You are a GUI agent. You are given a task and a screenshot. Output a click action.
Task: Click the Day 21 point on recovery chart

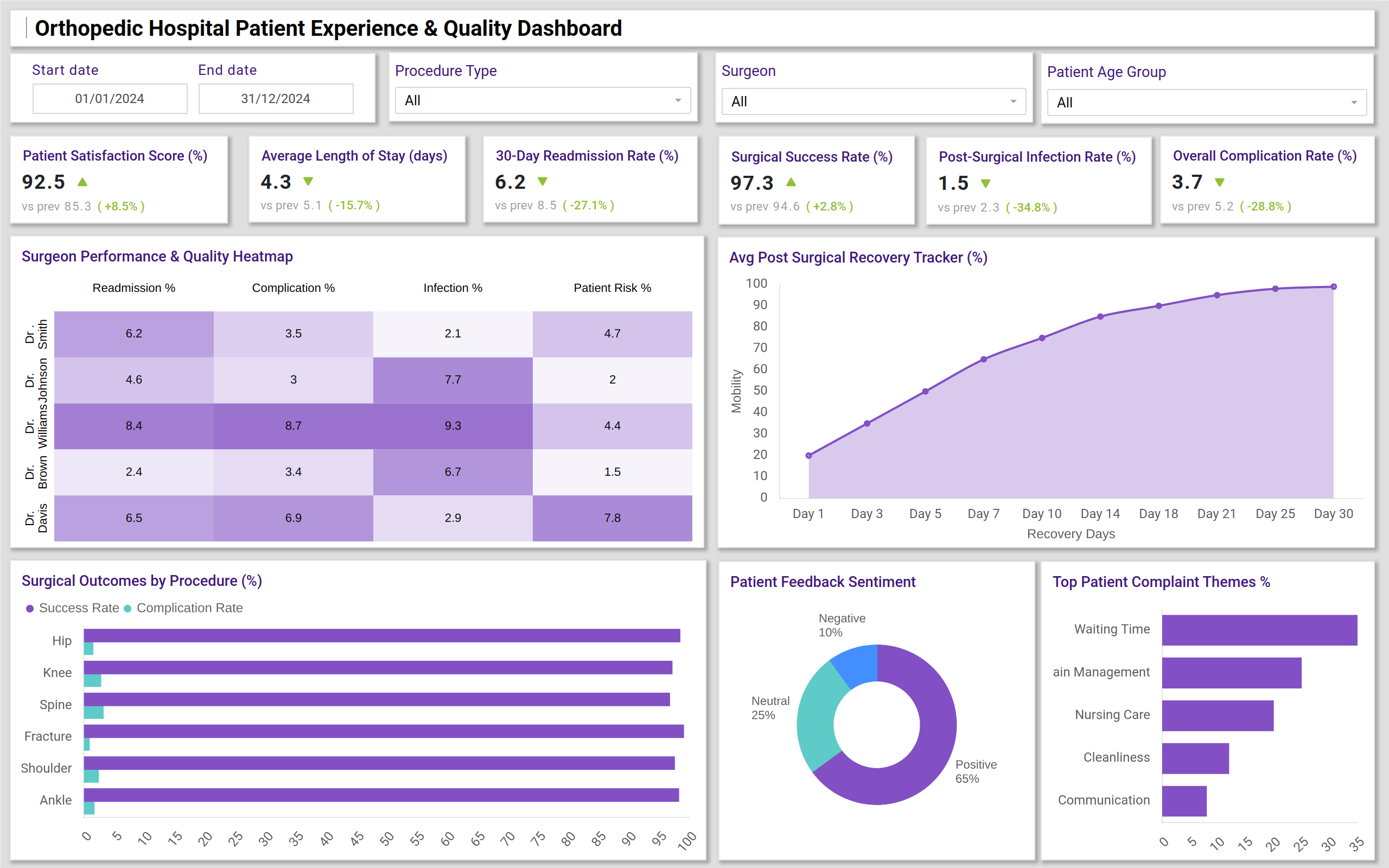pos(1217,295)
